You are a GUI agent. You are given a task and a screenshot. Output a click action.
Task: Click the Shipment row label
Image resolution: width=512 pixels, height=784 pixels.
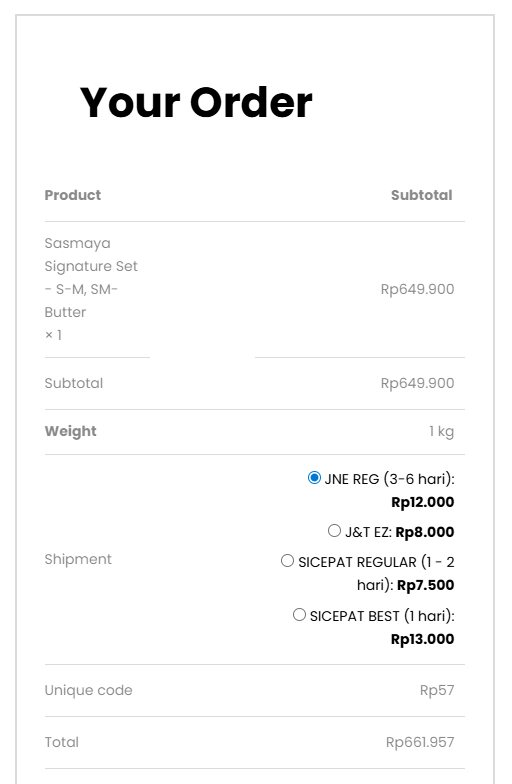[78, 559]
